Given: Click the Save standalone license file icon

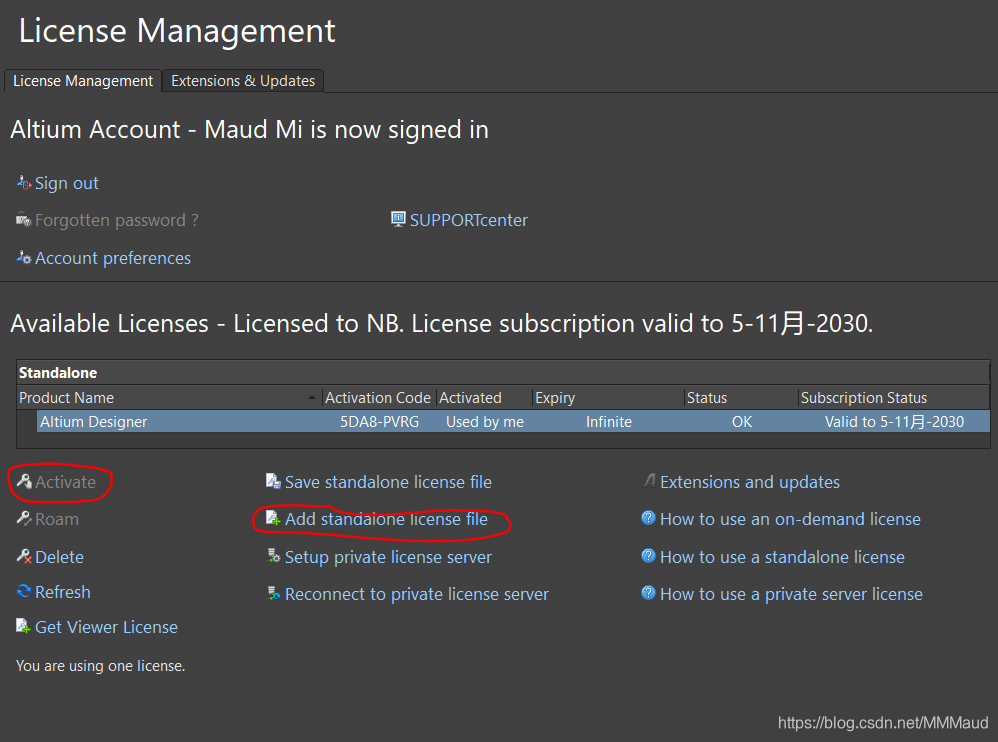Looking at the screenshot, I should coord(273,482).
